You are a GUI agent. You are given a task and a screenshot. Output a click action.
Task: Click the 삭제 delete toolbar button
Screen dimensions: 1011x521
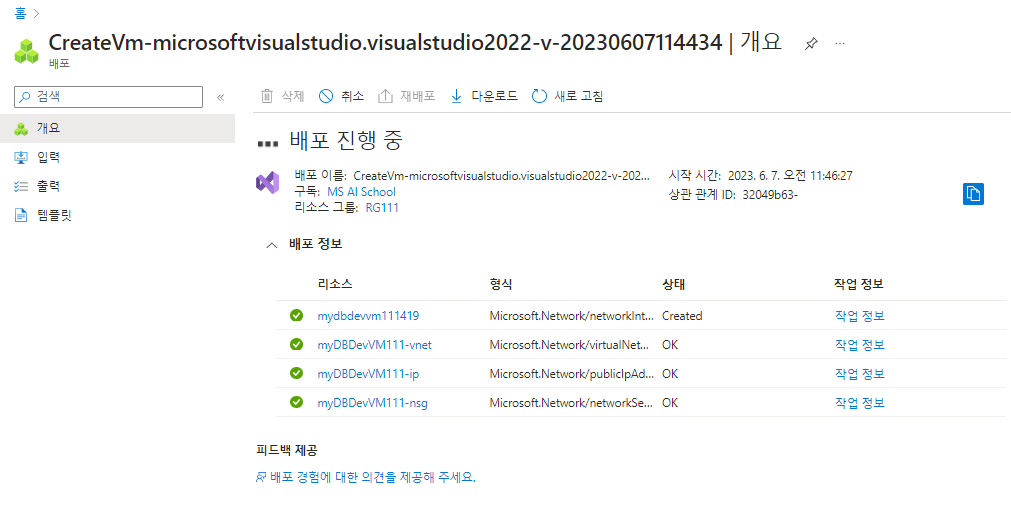282,96
